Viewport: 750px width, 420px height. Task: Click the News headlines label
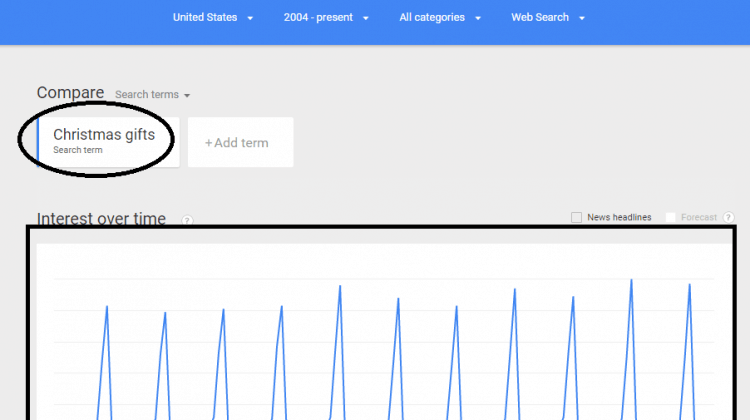[619, 217]
